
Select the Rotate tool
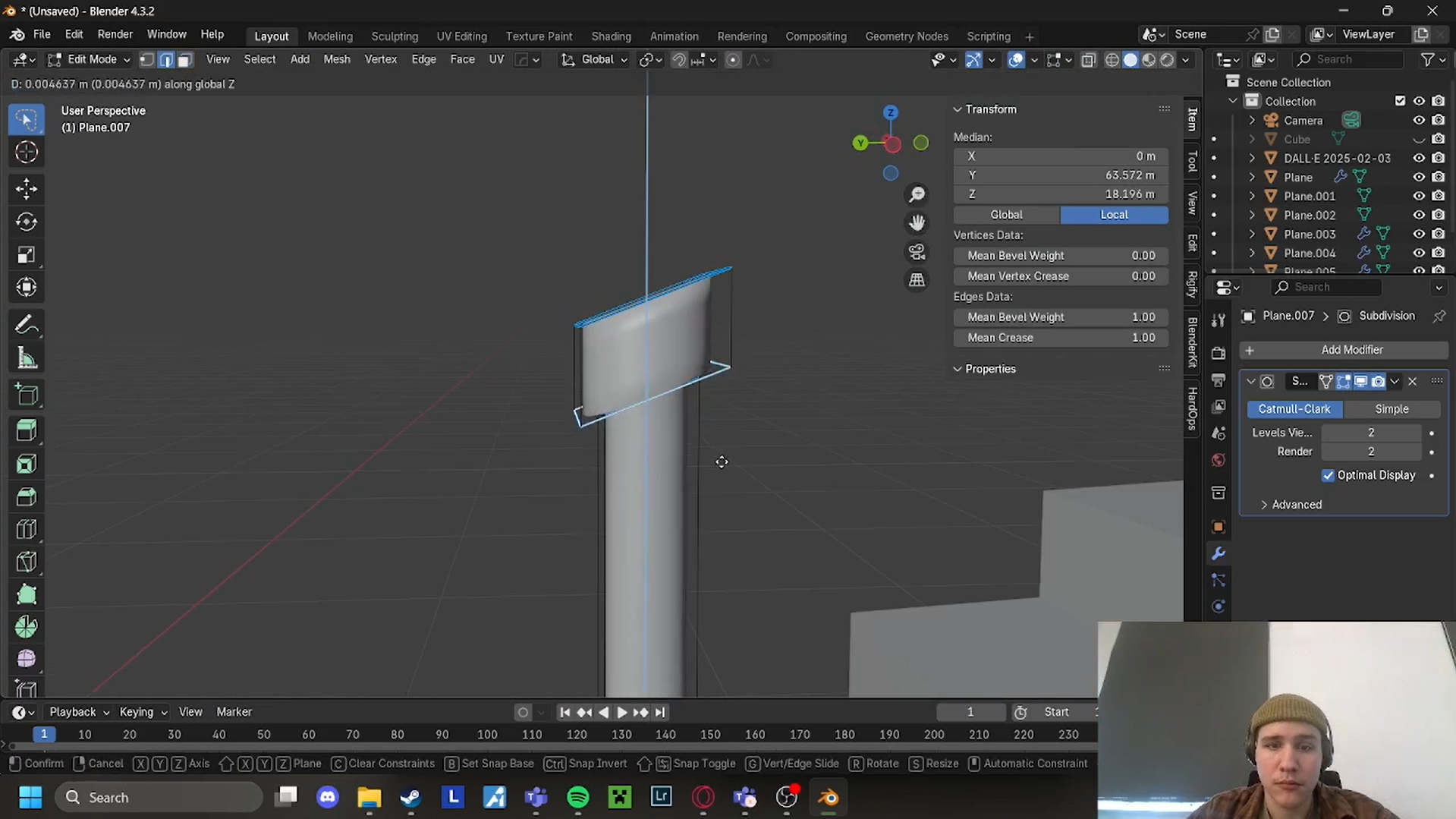pos(27,222)
